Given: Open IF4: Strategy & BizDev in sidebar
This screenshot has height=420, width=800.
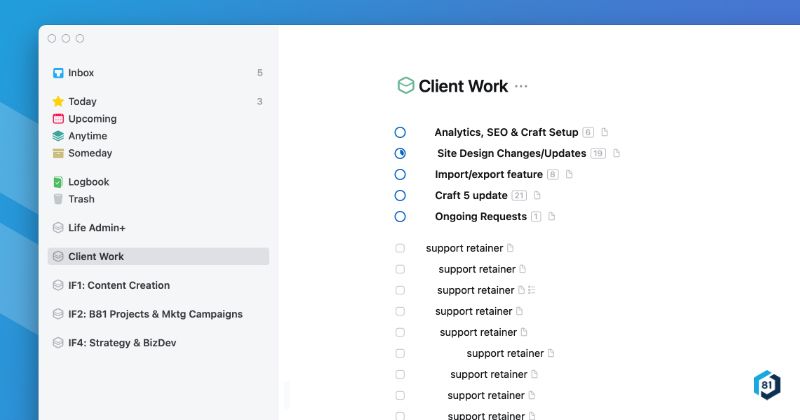Looking at the screenshot, I should pos(121,343).
